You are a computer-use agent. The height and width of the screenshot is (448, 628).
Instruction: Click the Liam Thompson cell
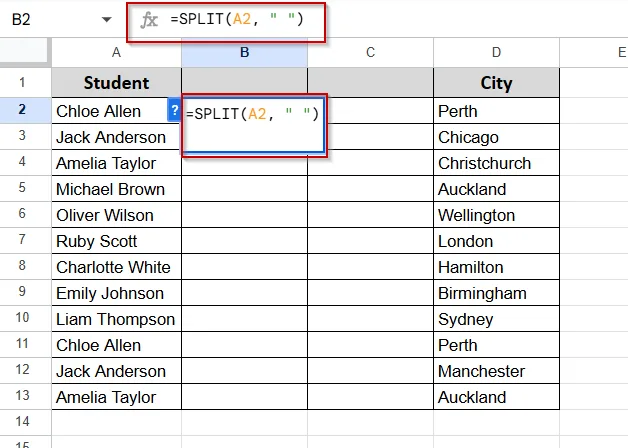(117, 319)
